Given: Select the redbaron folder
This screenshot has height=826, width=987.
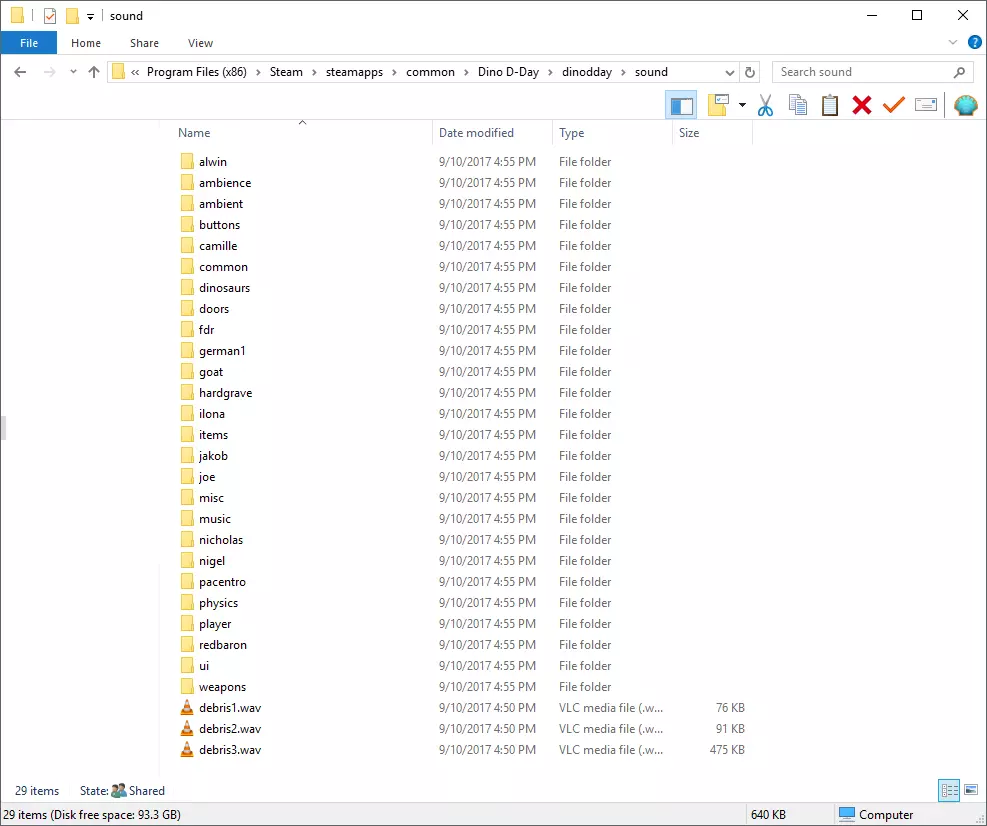Looking at the screenshot, I should (223, 645).
